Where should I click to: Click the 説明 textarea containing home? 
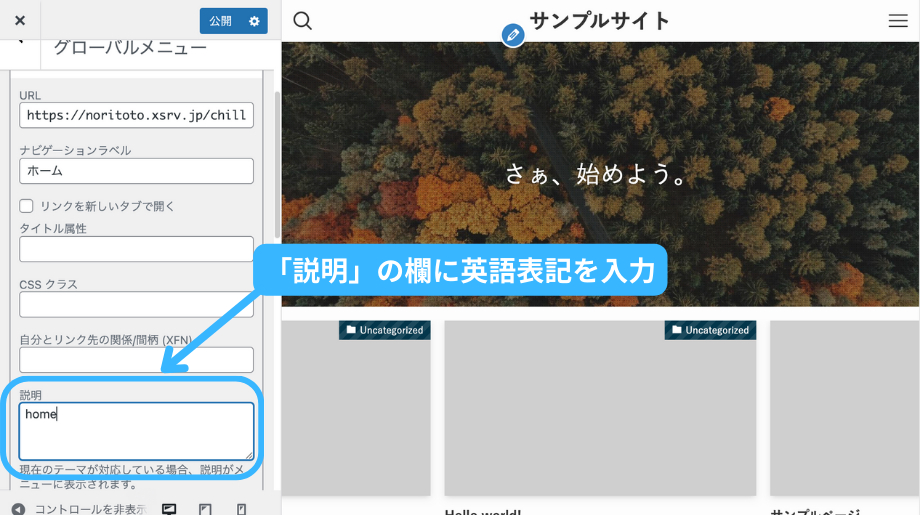tap(136, 431)
